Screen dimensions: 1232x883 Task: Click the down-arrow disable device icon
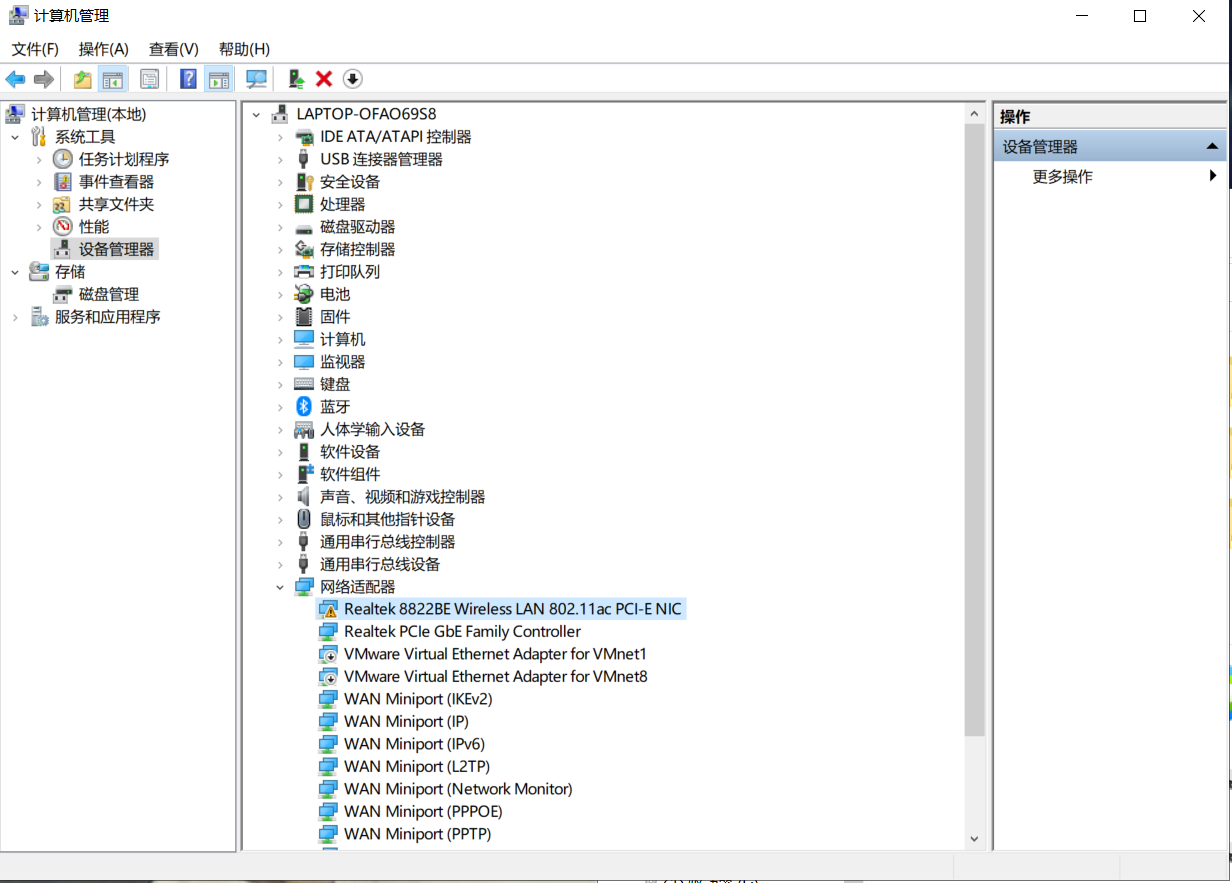coord(352,79)
